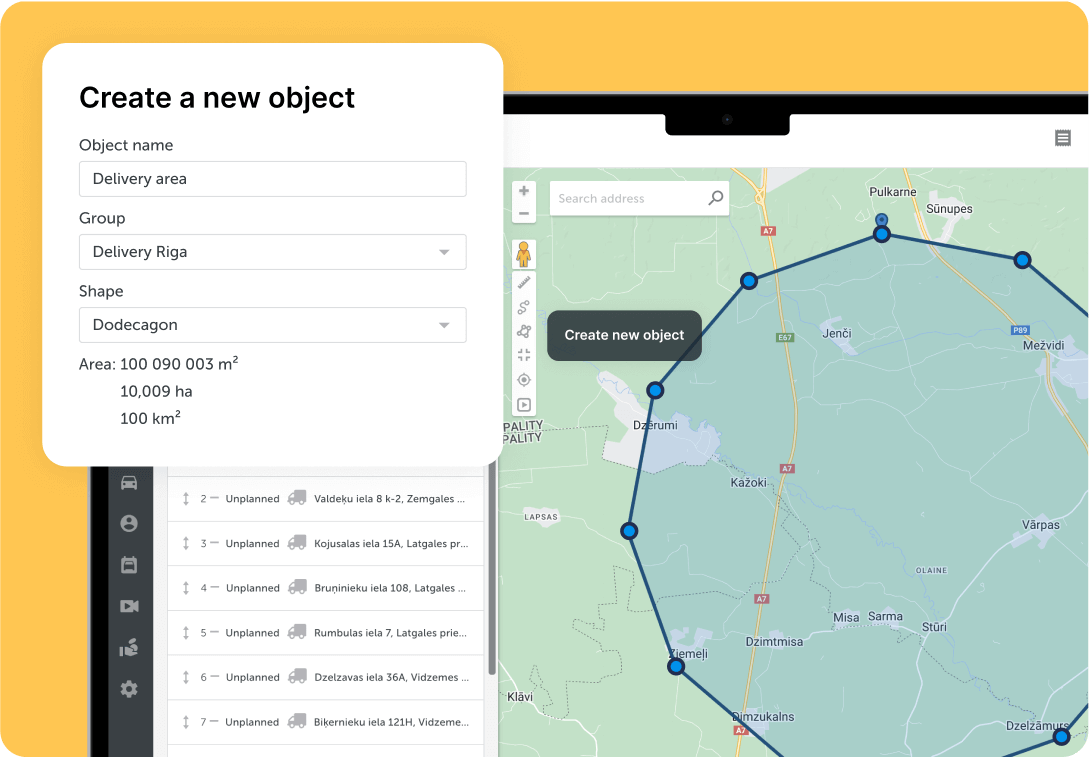Open the settings gear sidebar icon

[x=128, y=689]
